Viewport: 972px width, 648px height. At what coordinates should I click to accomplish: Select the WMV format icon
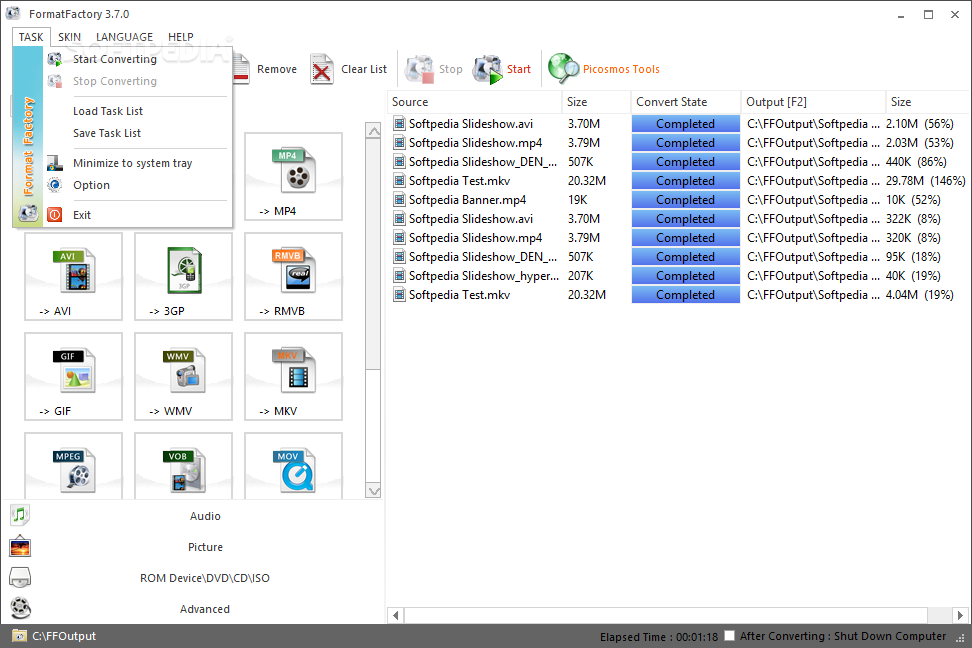184,371
